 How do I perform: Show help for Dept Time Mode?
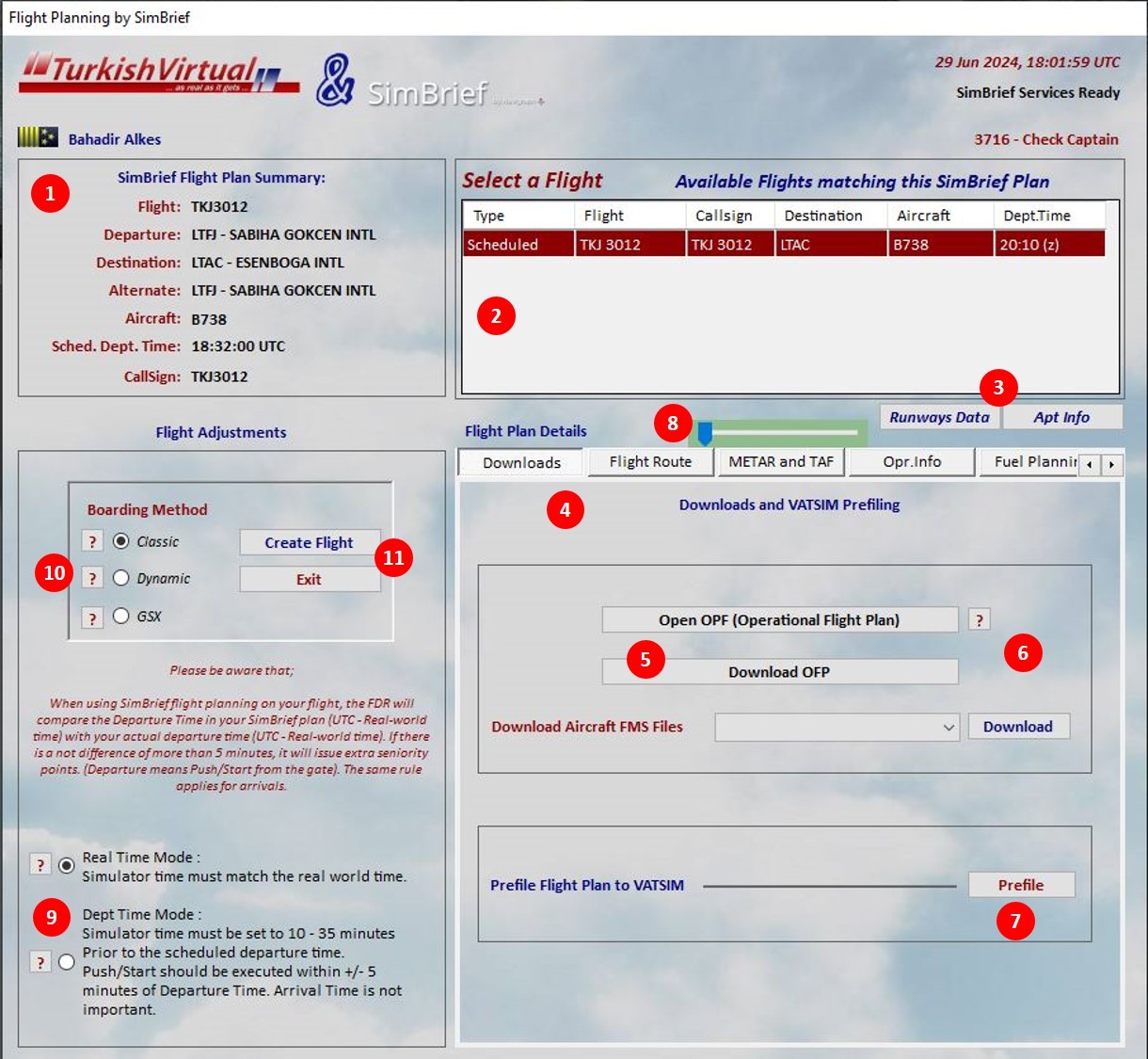pos(40,961)
